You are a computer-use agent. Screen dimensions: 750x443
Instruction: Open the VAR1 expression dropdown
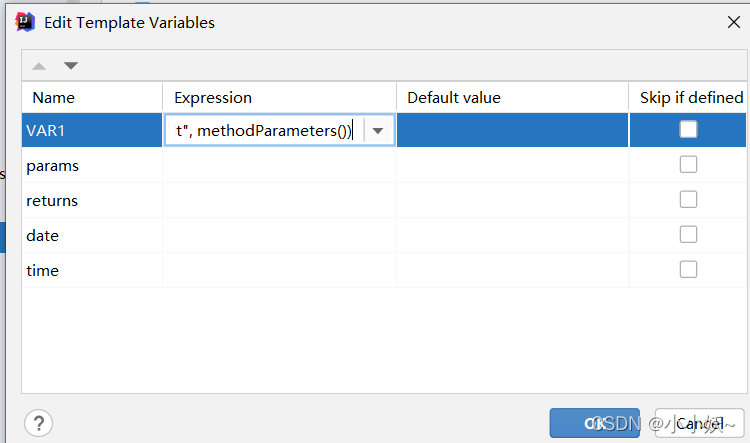(378, 131)
